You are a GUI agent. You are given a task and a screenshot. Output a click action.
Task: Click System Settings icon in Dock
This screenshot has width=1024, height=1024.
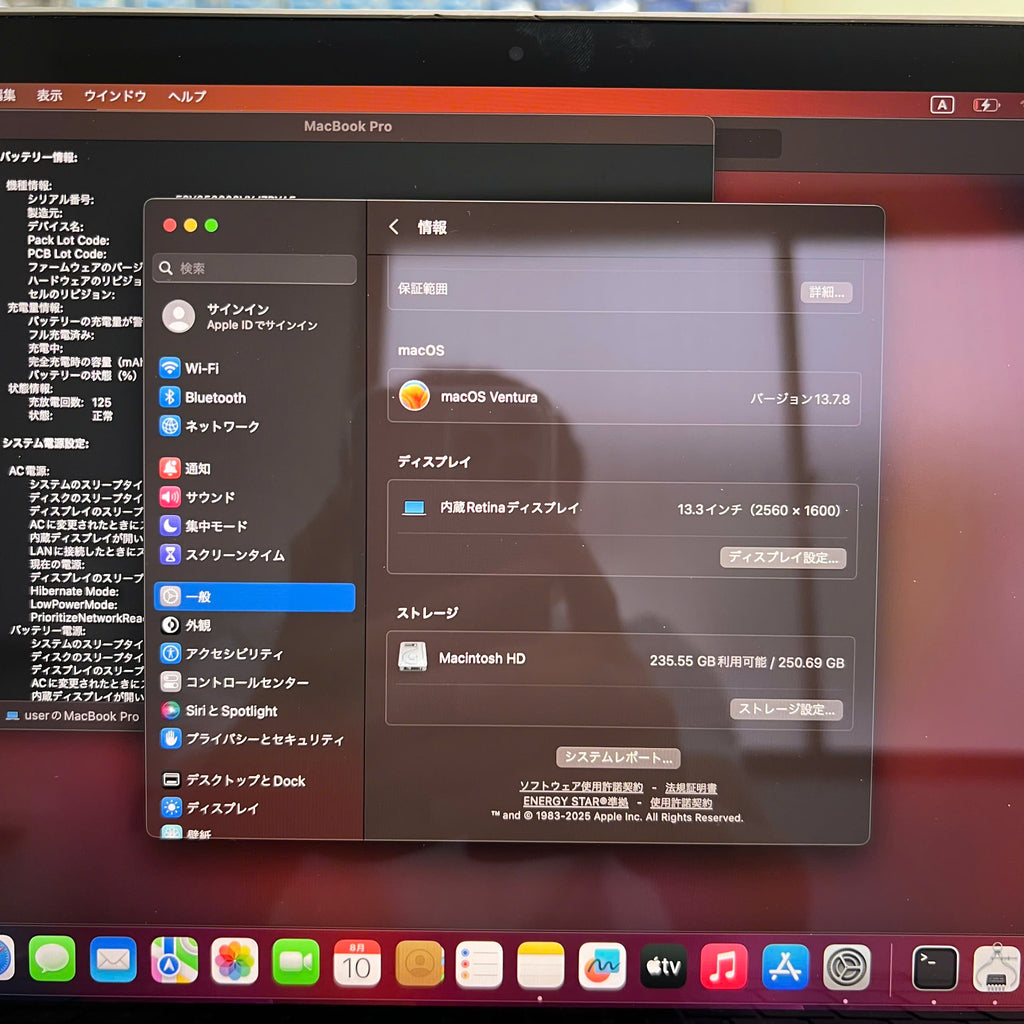click(846, 968)
